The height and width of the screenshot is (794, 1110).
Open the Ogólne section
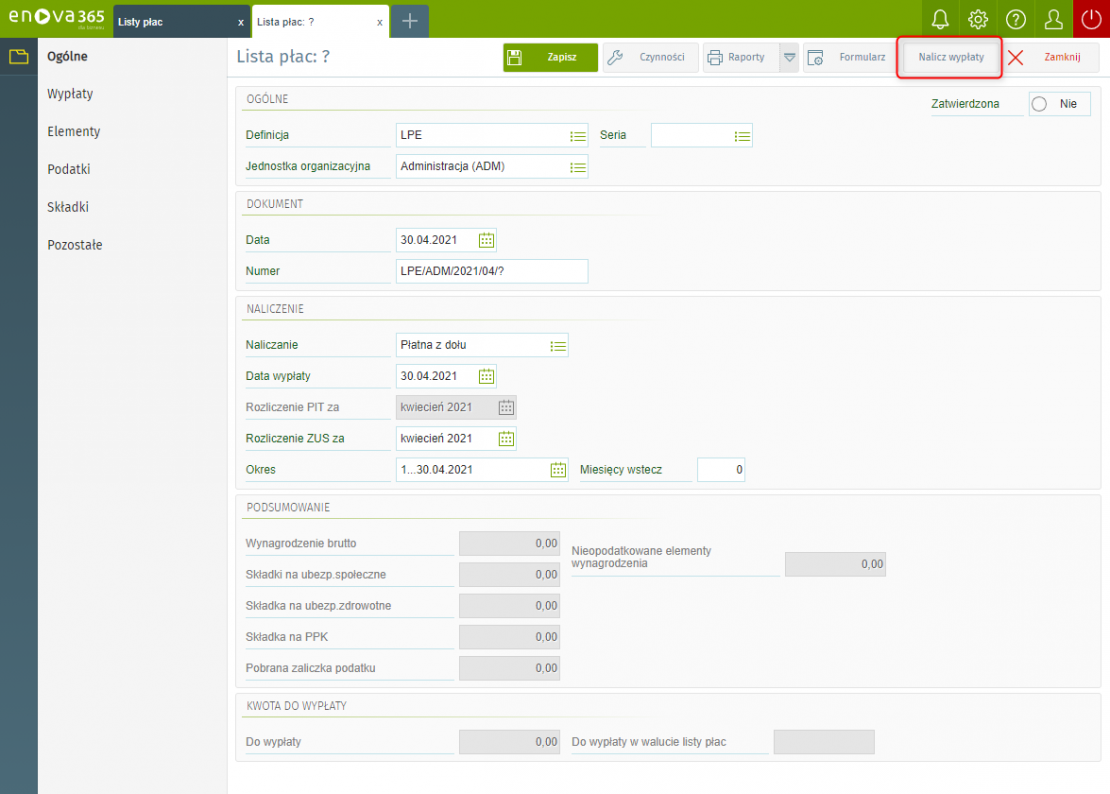67,57
